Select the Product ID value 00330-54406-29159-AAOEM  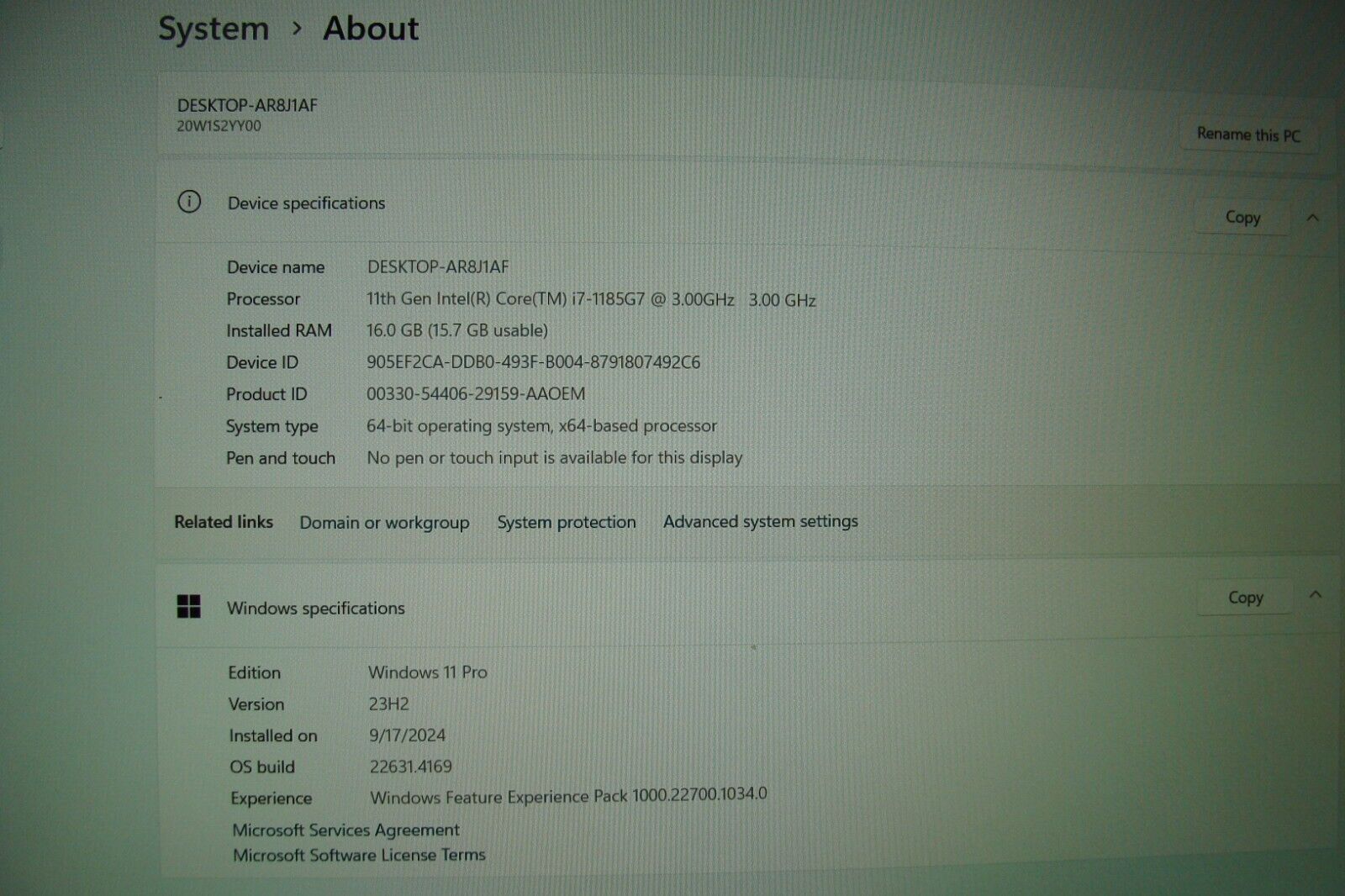pos(476,394)
